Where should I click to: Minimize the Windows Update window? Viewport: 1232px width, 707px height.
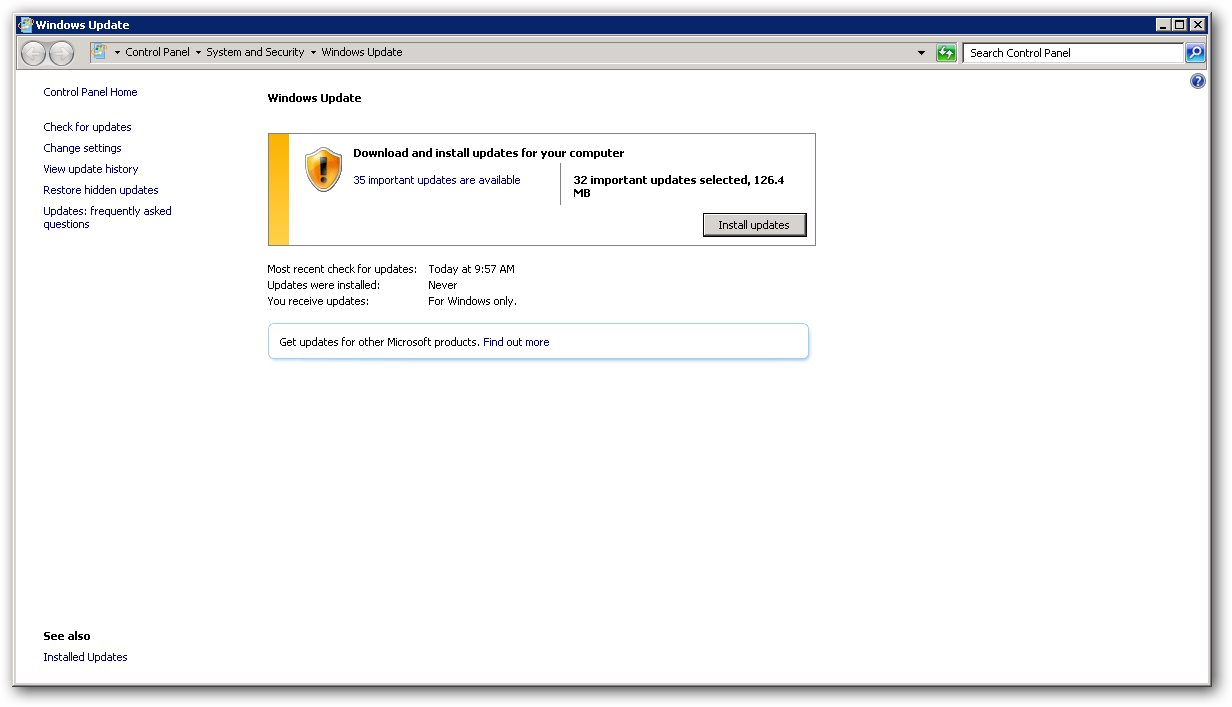[x=1163, y=25]
